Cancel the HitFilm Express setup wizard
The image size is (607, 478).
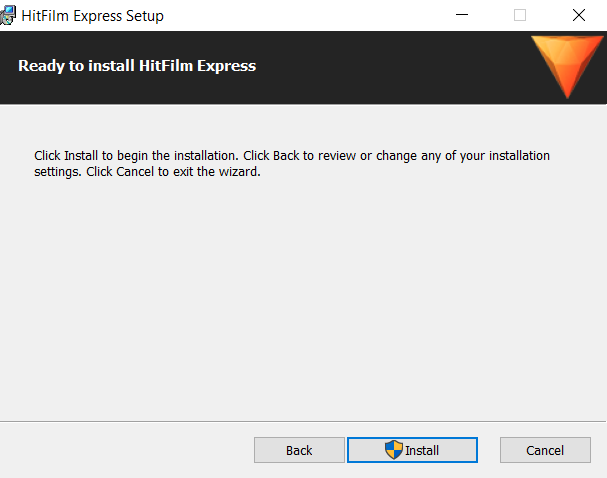(x=545, y=450)
